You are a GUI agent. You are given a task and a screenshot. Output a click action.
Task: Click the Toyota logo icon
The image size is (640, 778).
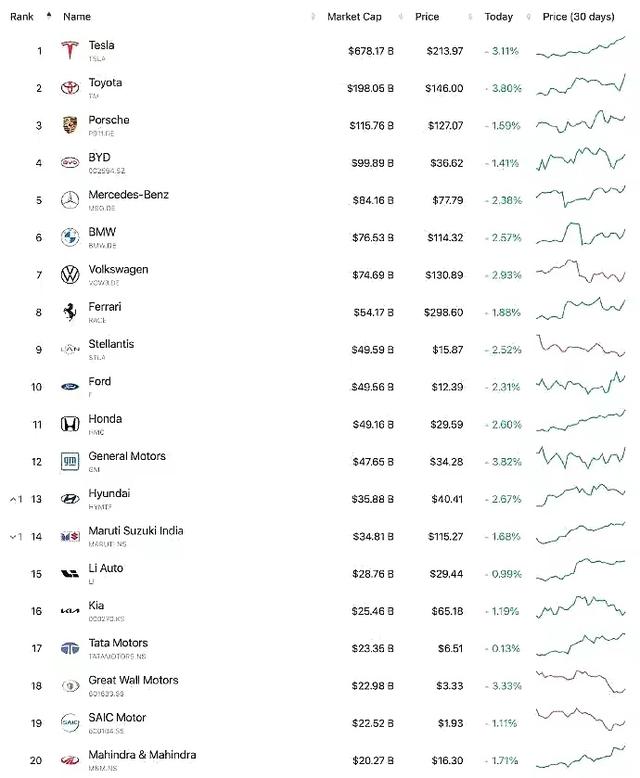tap(70, 88)
